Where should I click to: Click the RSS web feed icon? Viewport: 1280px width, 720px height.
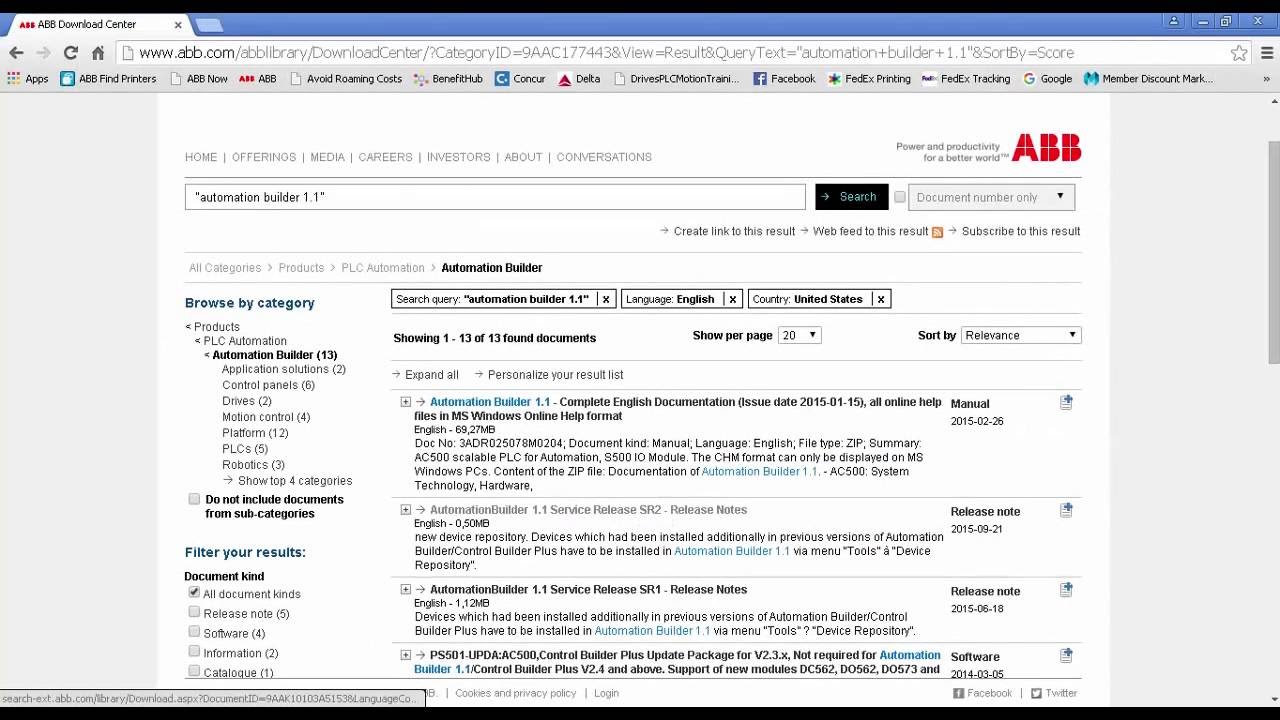[937, 232]
